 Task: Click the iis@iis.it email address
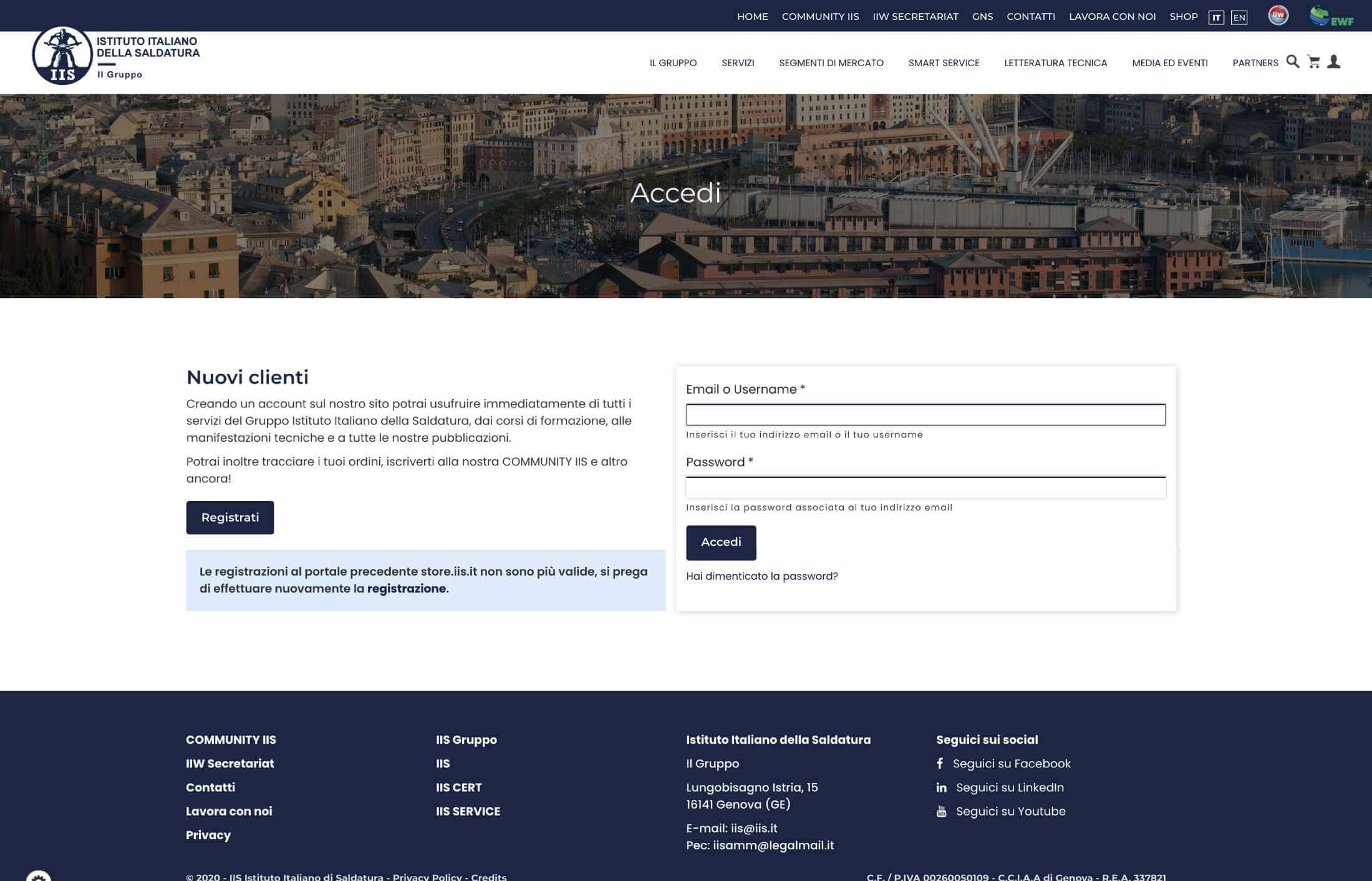click(754, 828)
